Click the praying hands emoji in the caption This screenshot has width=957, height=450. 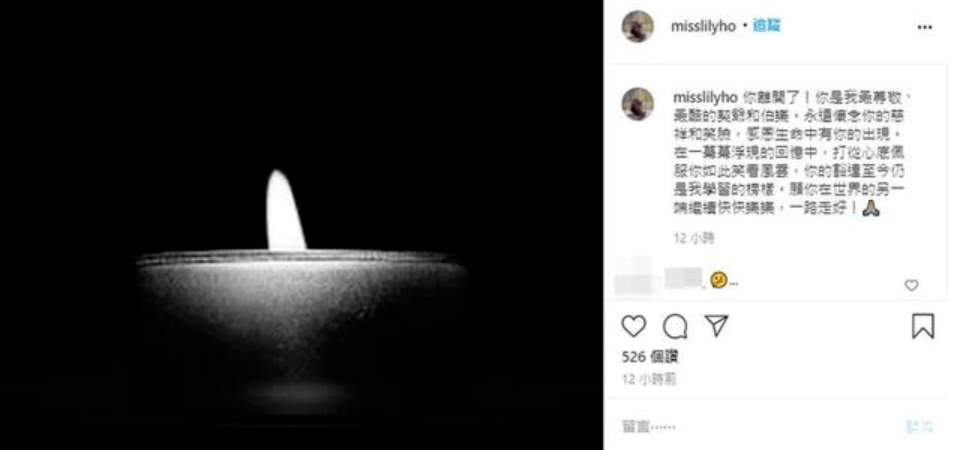pyautogui.click(x=870, y=208)
